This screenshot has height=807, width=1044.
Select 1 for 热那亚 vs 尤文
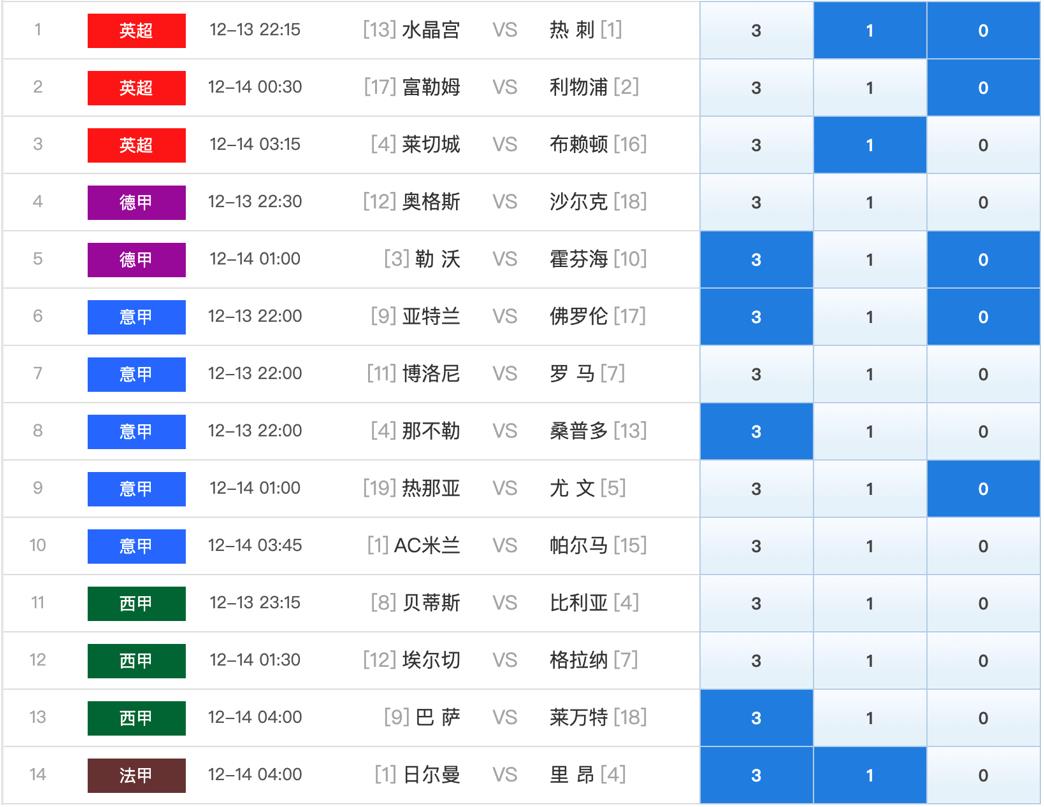pyautogui.click(x=870, y=489)
